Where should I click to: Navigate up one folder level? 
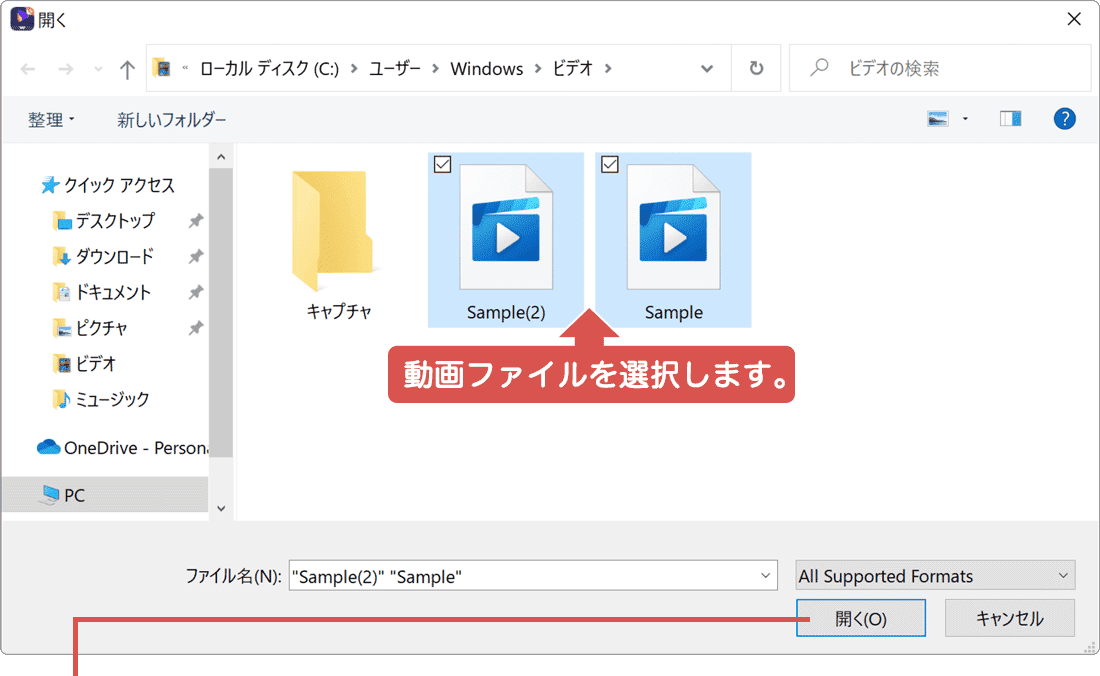[126, 67]
